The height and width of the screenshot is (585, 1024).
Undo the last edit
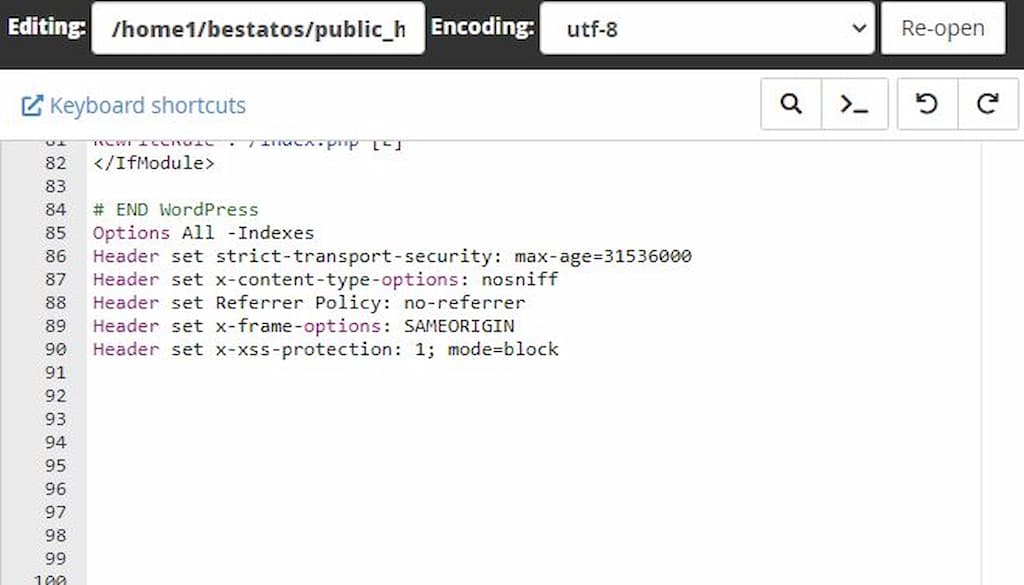(x=927, y=104)
